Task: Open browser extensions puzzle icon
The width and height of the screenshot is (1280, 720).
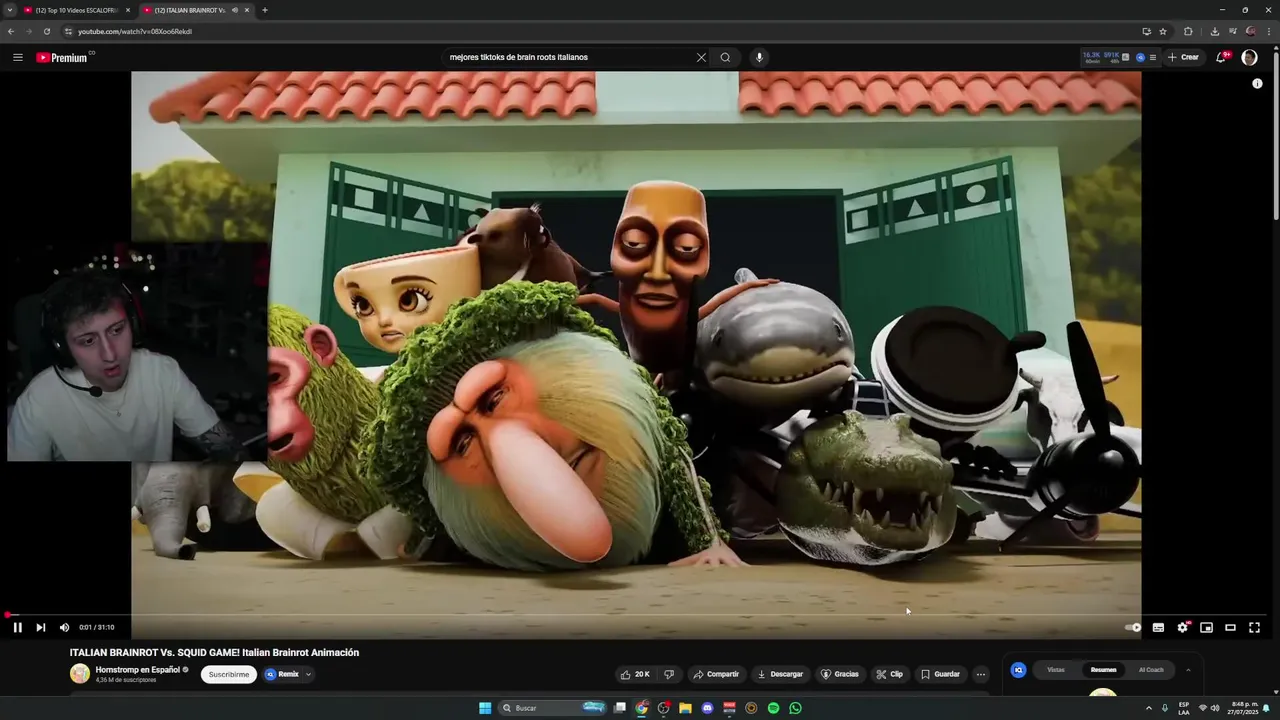Action: pyautogui.click(x=1188, y=31)
